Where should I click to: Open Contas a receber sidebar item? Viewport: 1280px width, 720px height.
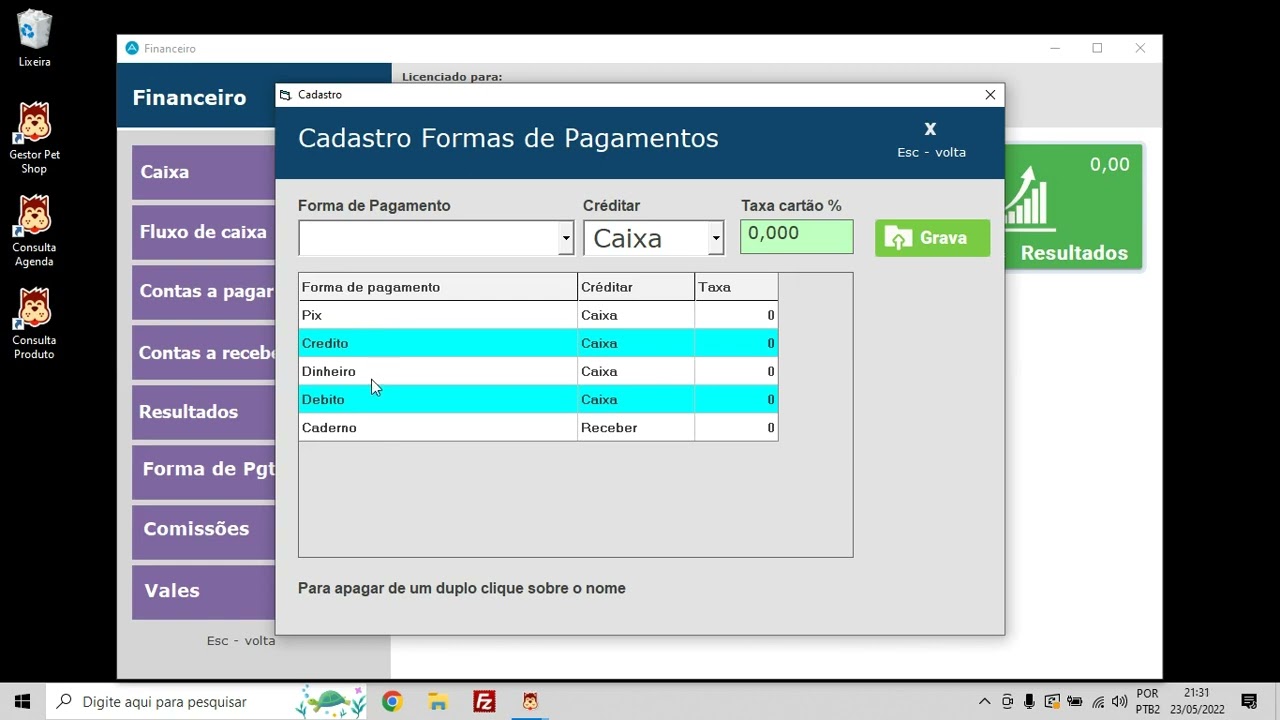coord(204,352)
